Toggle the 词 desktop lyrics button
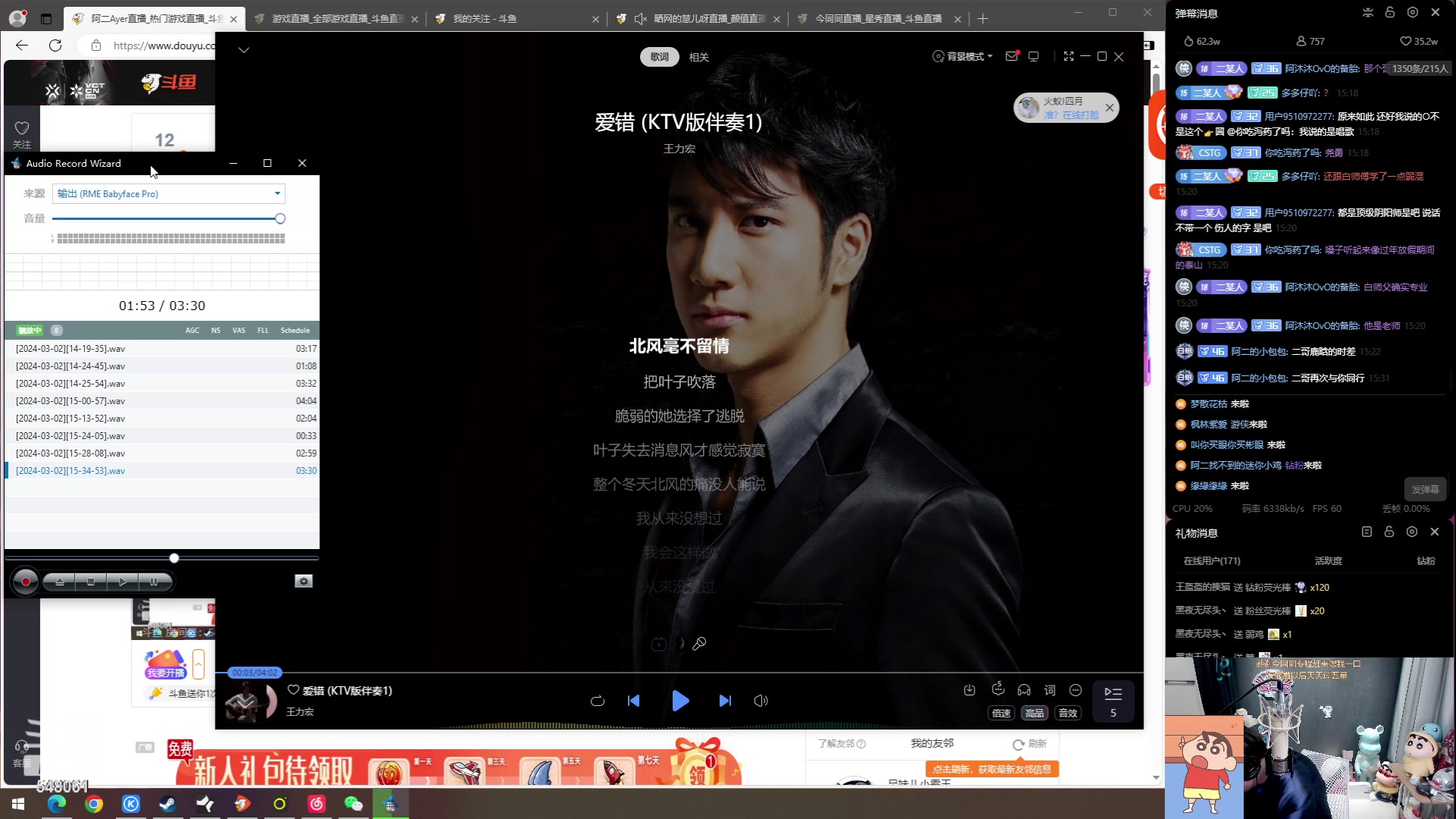The width and height of the screenshot is (1456, 819). point(1050,690)
